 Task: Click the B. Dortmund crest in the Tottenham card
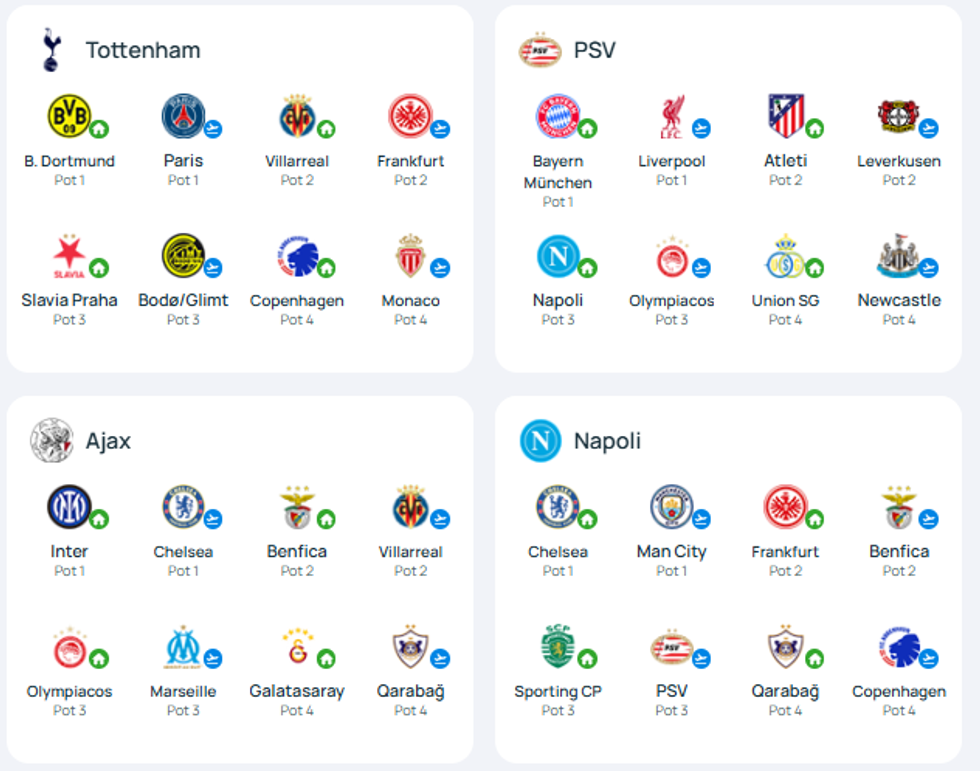point(69,116)
